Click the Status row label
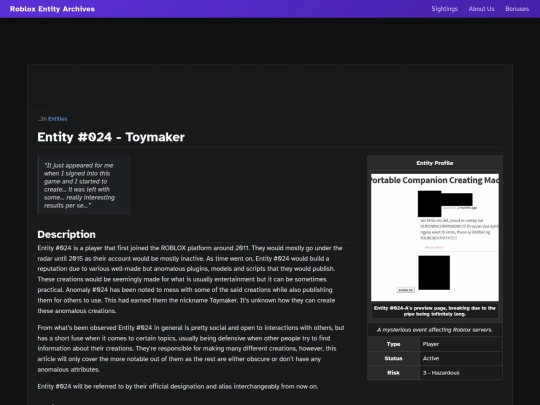Image resolution: width=540 pixels, height=405 pixels. [393, 359]
